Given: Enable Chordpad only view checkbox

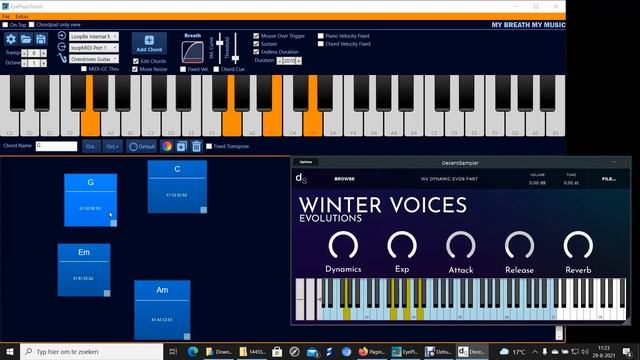Looking at the screenshot, I should tap(32, 25).
